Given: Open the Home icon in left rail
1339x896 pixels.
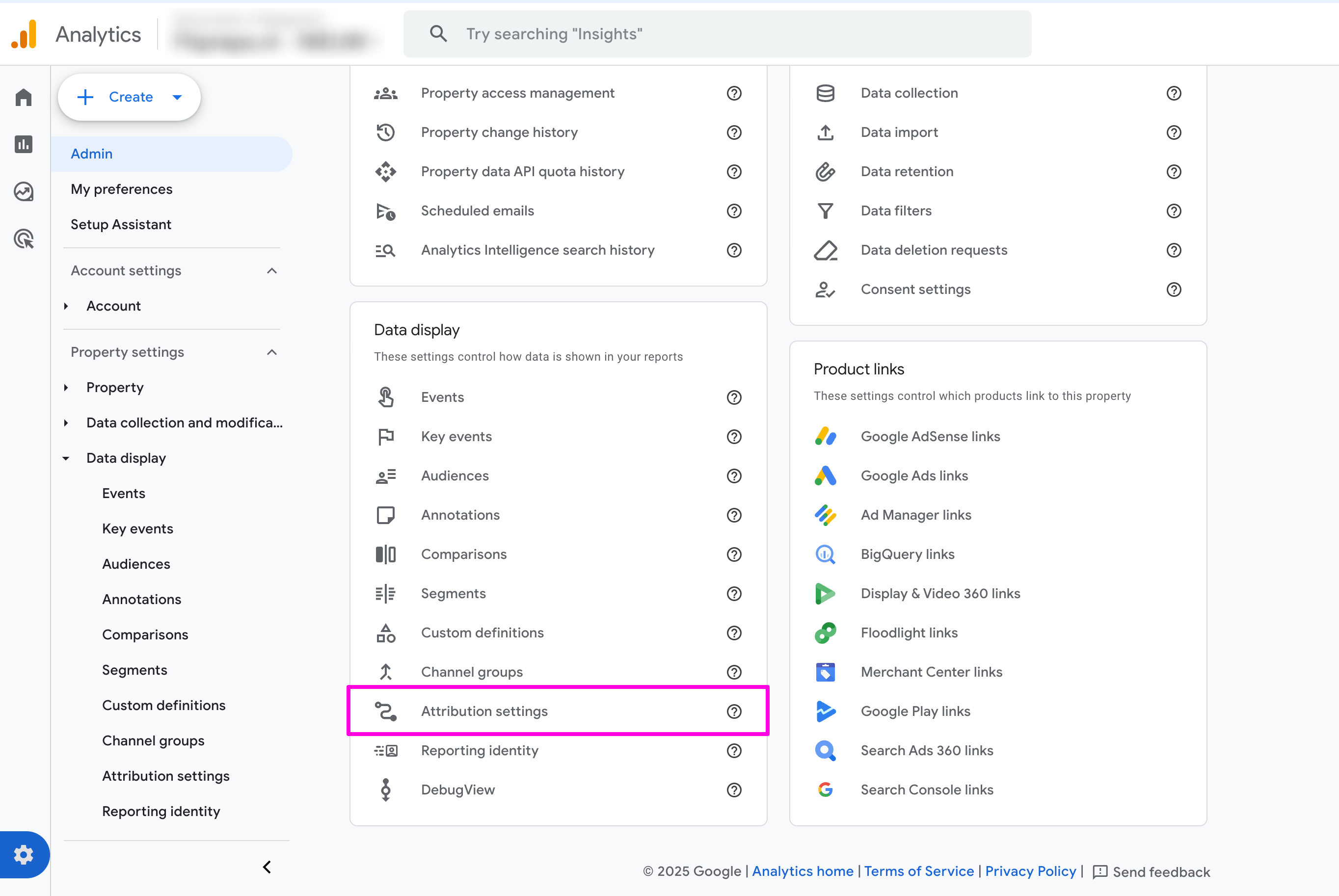Looking at the screenshot, I should [x=24, y=97].
